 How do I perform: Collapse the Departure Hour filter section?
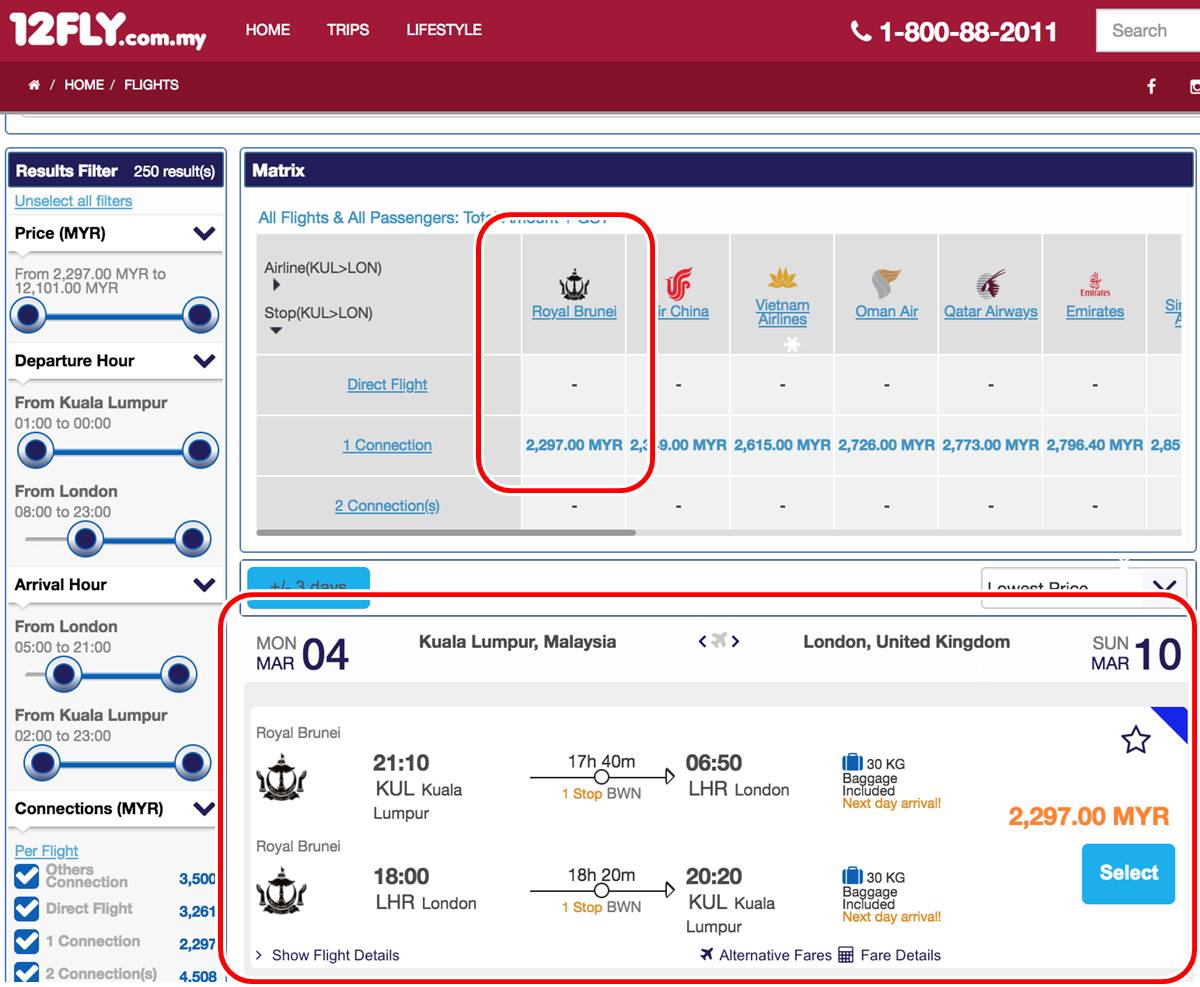click(x=204, y=361)
